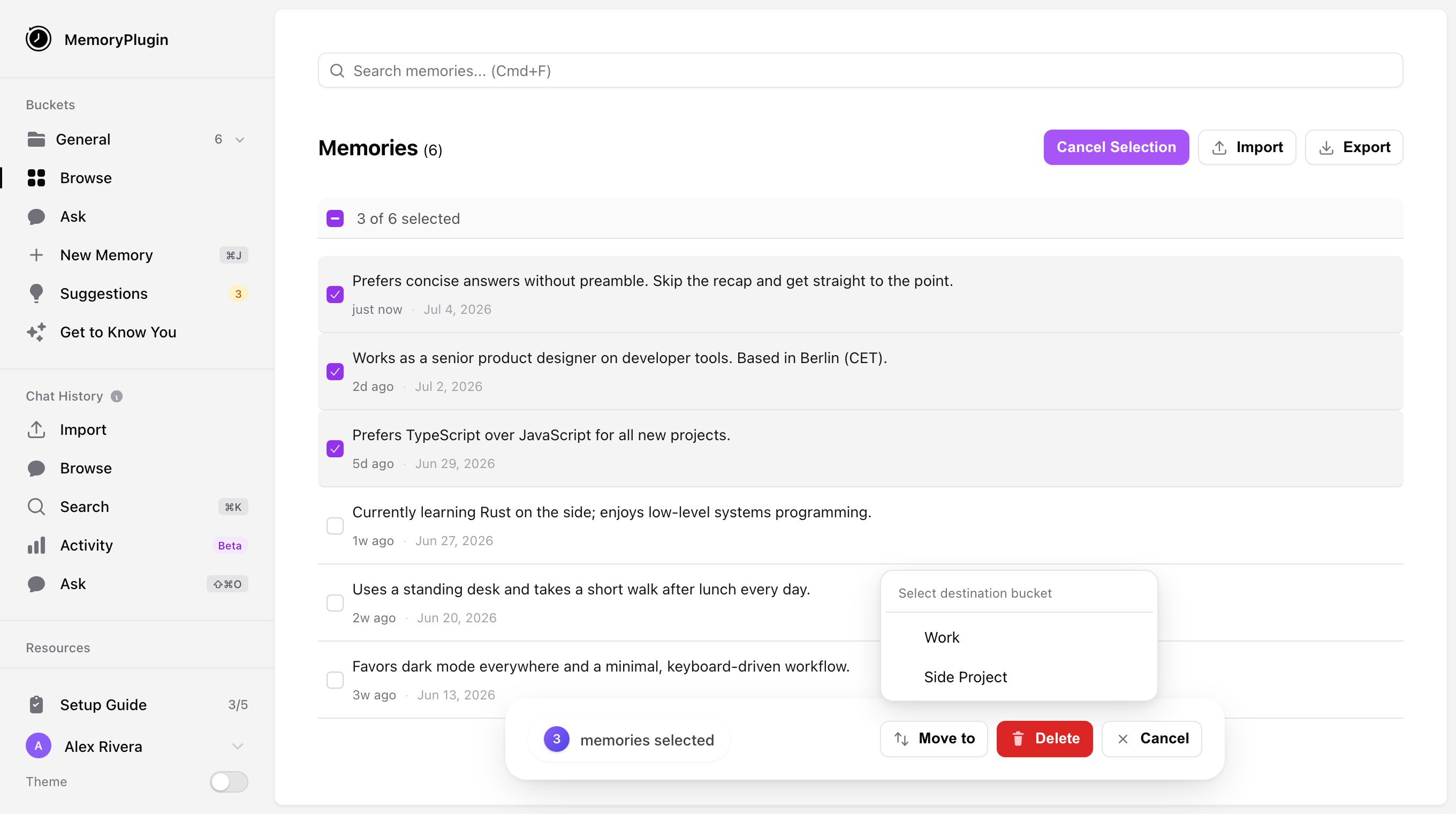1456x814 pixels.
Task: Click the X icon on the Cancel button
Action: (1123, 739)
